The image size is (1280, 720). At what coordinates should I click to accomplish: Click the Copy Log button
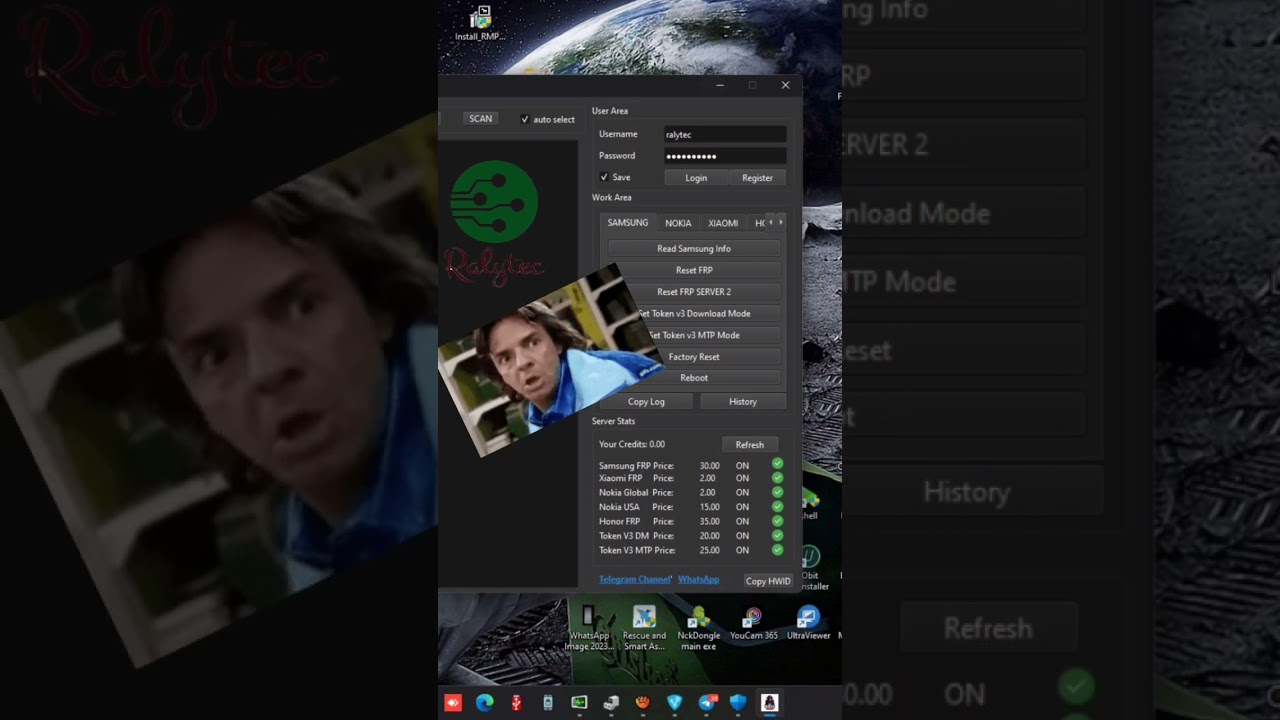coord(646,401)
